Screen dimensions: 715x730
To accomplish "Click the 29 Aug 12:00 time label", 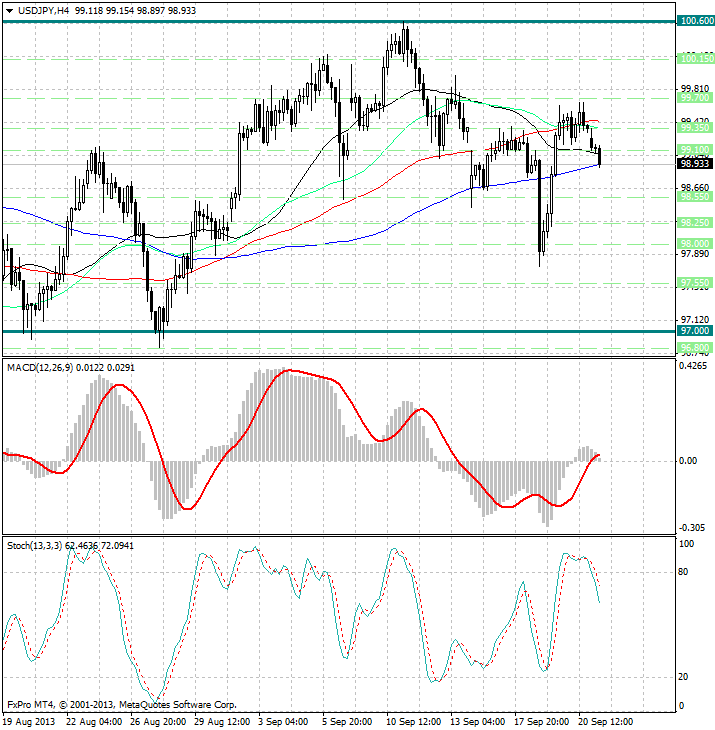I will [222, 722].
